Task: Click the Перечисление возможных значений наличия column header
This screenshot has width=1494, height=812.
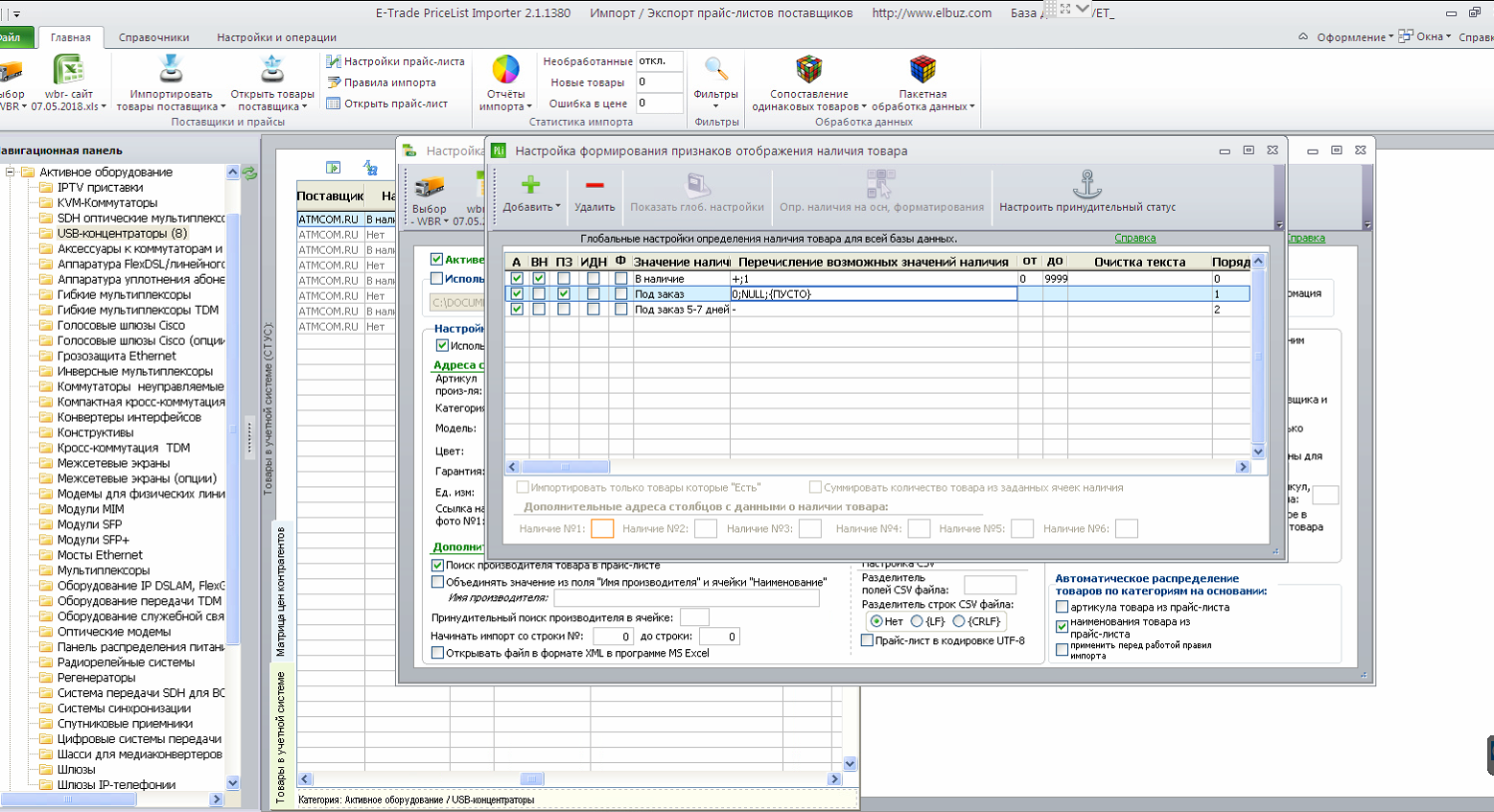Action: point(875,262)
